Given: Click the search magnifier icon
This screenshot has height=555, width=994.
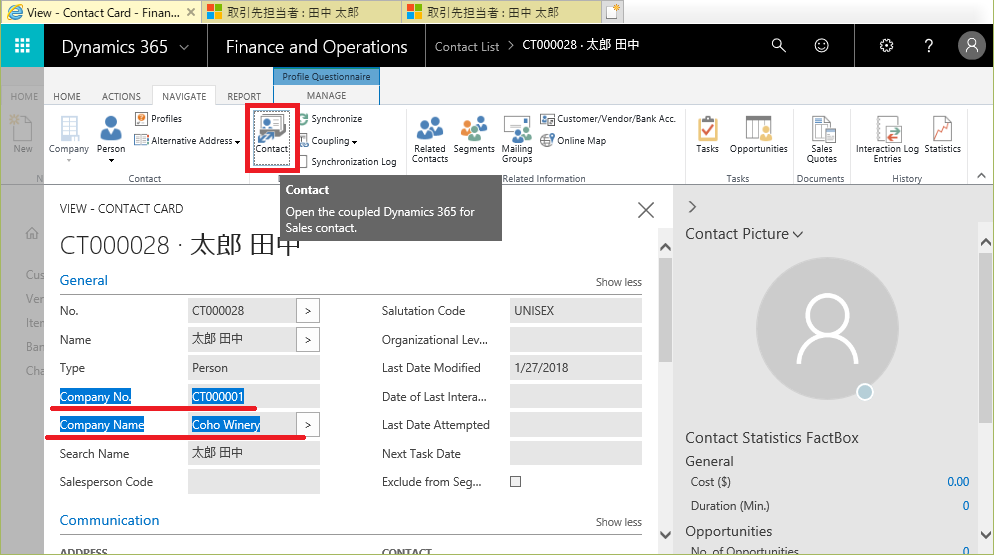Looking at the screenshot, I should [x=778, y=46].
